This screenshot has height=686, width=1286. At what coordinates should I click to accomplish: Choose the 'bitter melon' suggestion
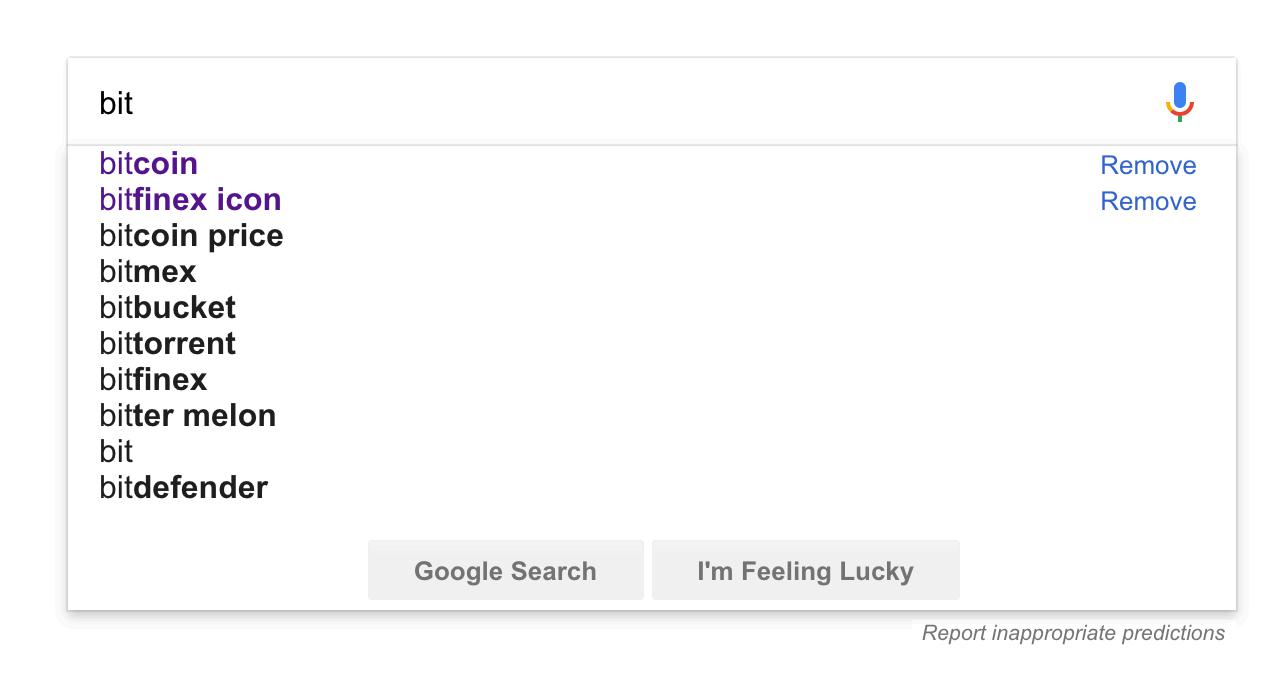coord(188,416)
